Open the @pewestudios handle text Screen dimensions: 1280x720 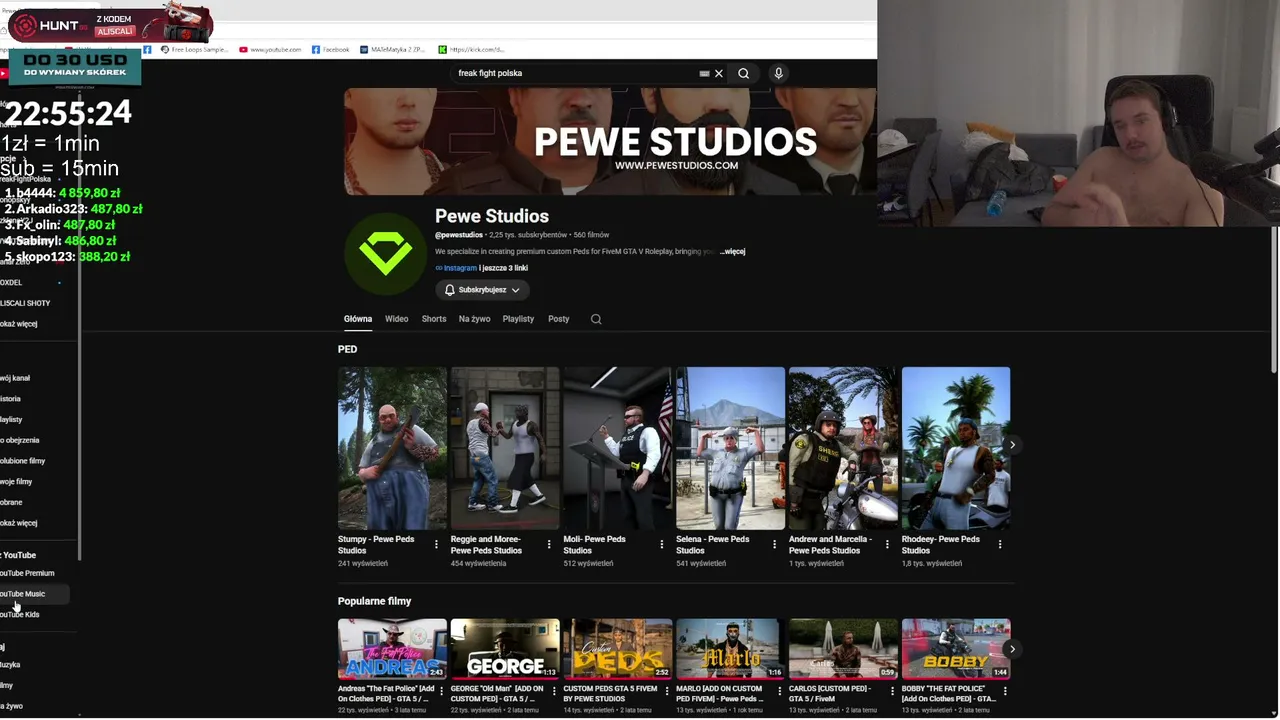(459, 235)
